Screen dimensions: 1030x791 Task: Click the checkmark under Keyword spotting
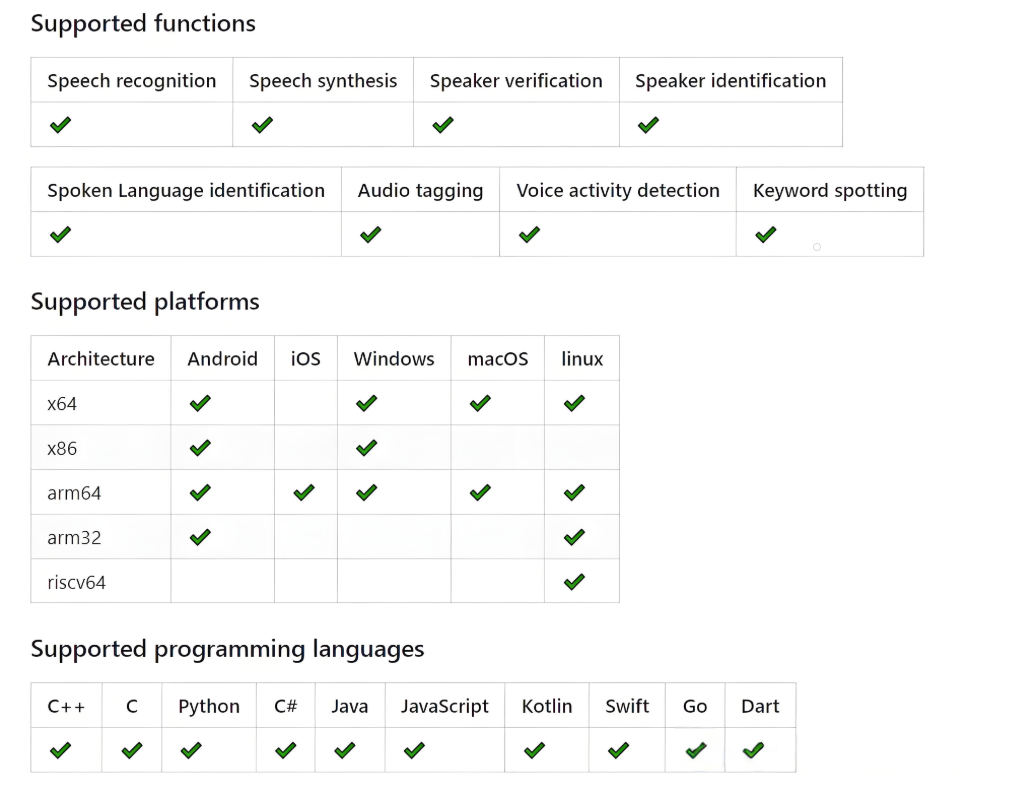click(x=766, y=235)
